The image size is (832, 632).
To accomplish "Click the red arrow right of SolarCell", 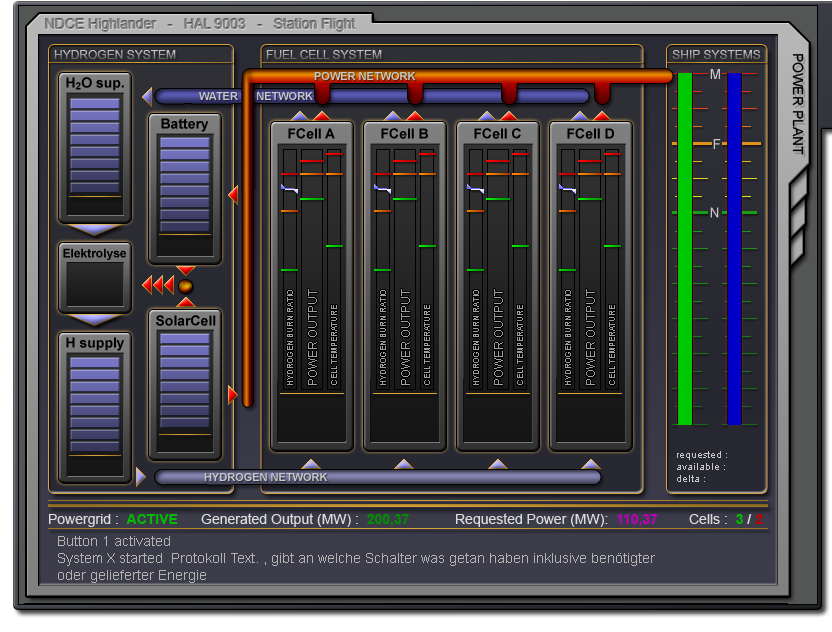I will (233, 395).
